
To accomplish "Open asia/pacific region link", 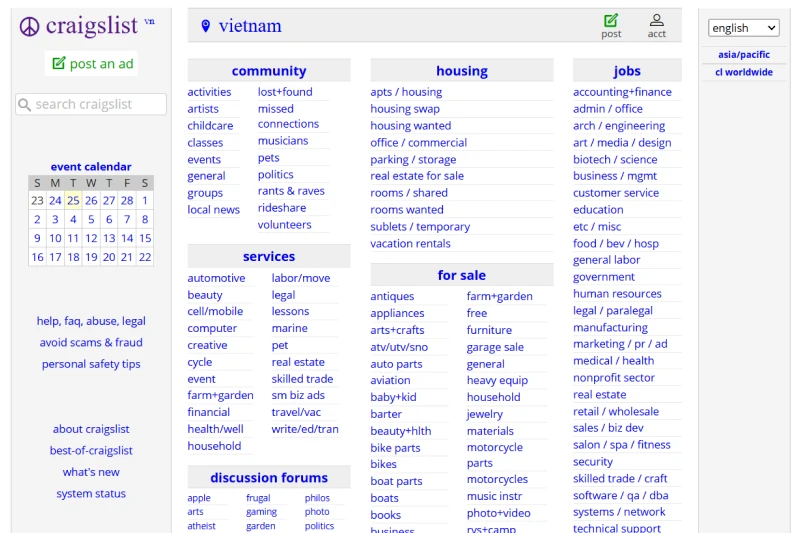I will click(744, 55).
